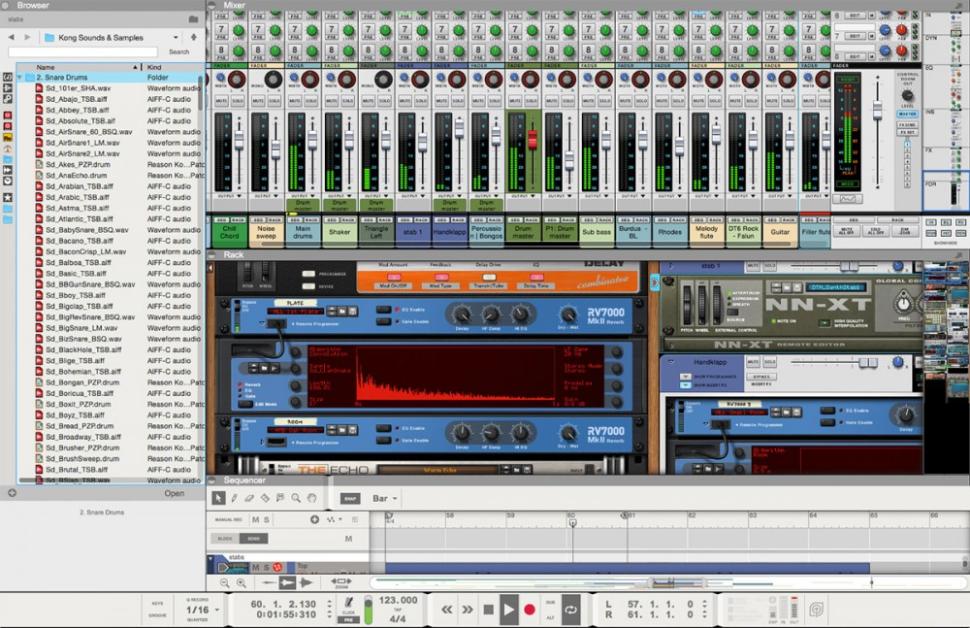The height and width of the screenshot is (628, 970).
Task: Click the Search button in browser
Action: (x=179, y=52)
